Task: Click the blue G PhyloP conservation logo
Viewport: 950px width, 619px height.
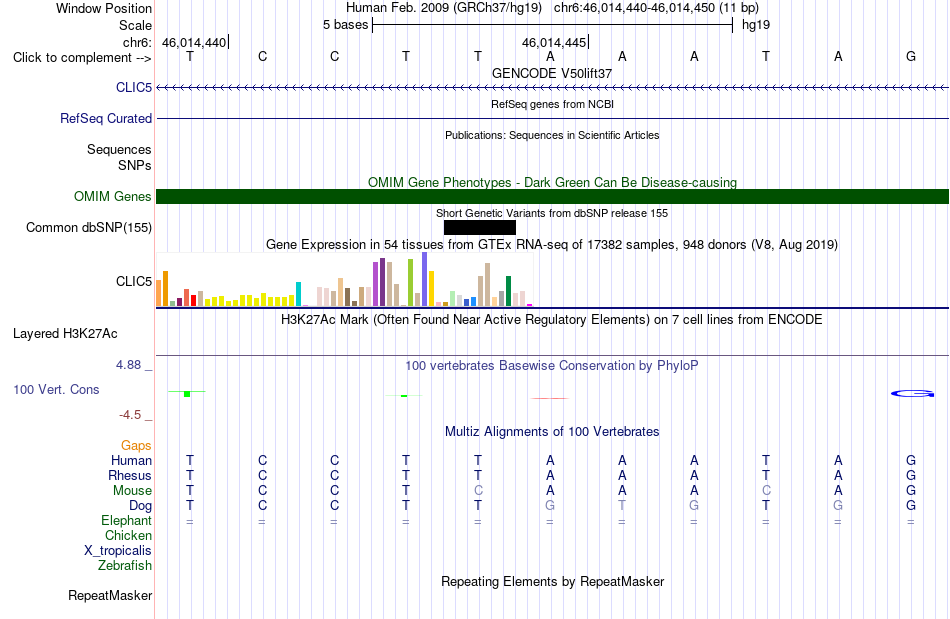Action: [912, 394]
